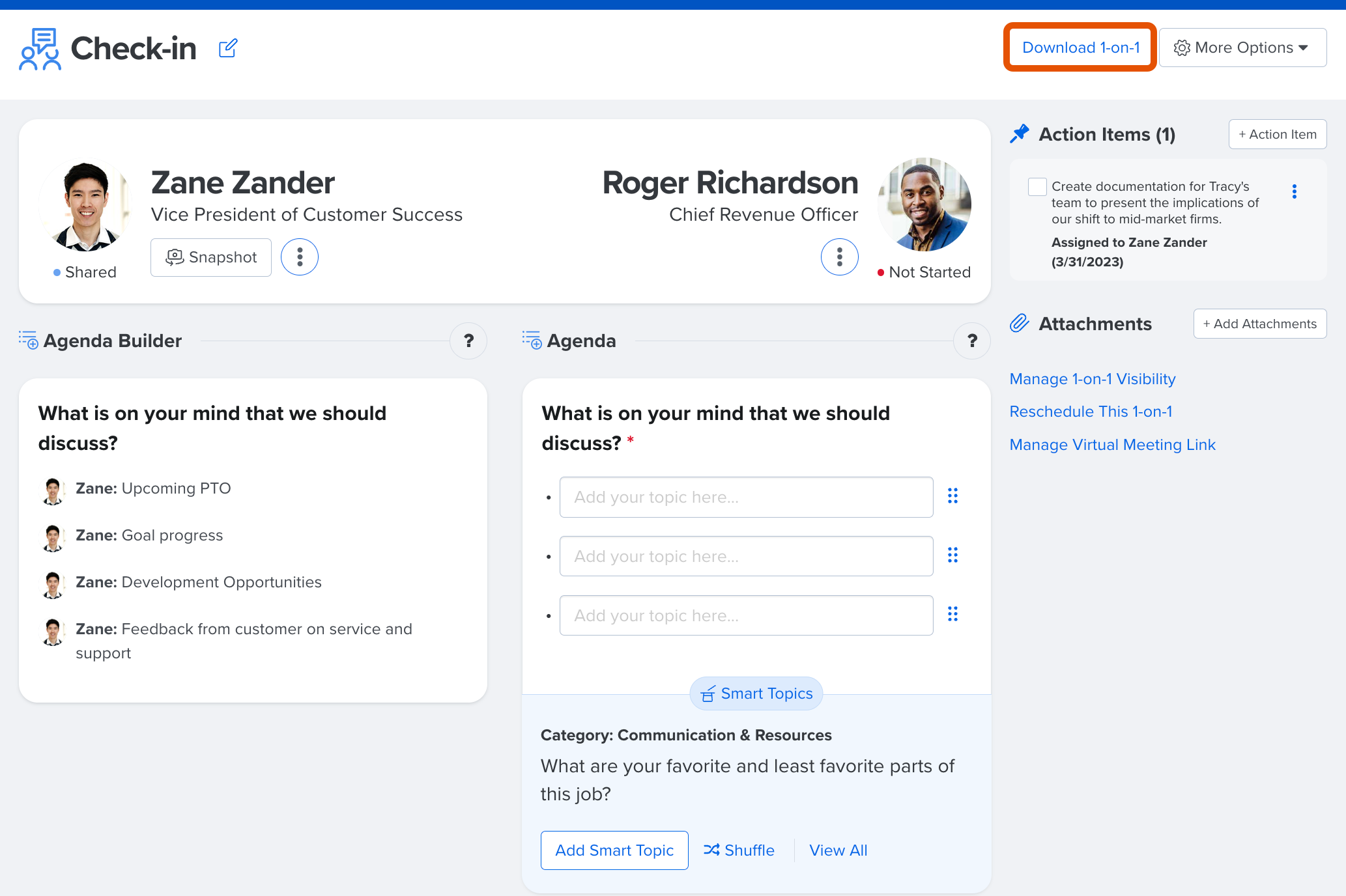Image resolution: width=1346 pixels, height=896 pixels.
Task: Open the action item's three-dot menu
Action: click(1295, 191)
